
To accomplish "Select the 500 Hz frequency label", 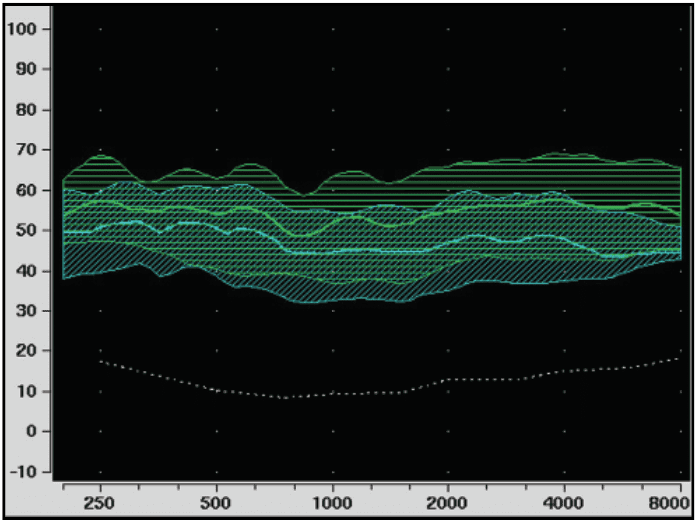I will click(216, 504).
